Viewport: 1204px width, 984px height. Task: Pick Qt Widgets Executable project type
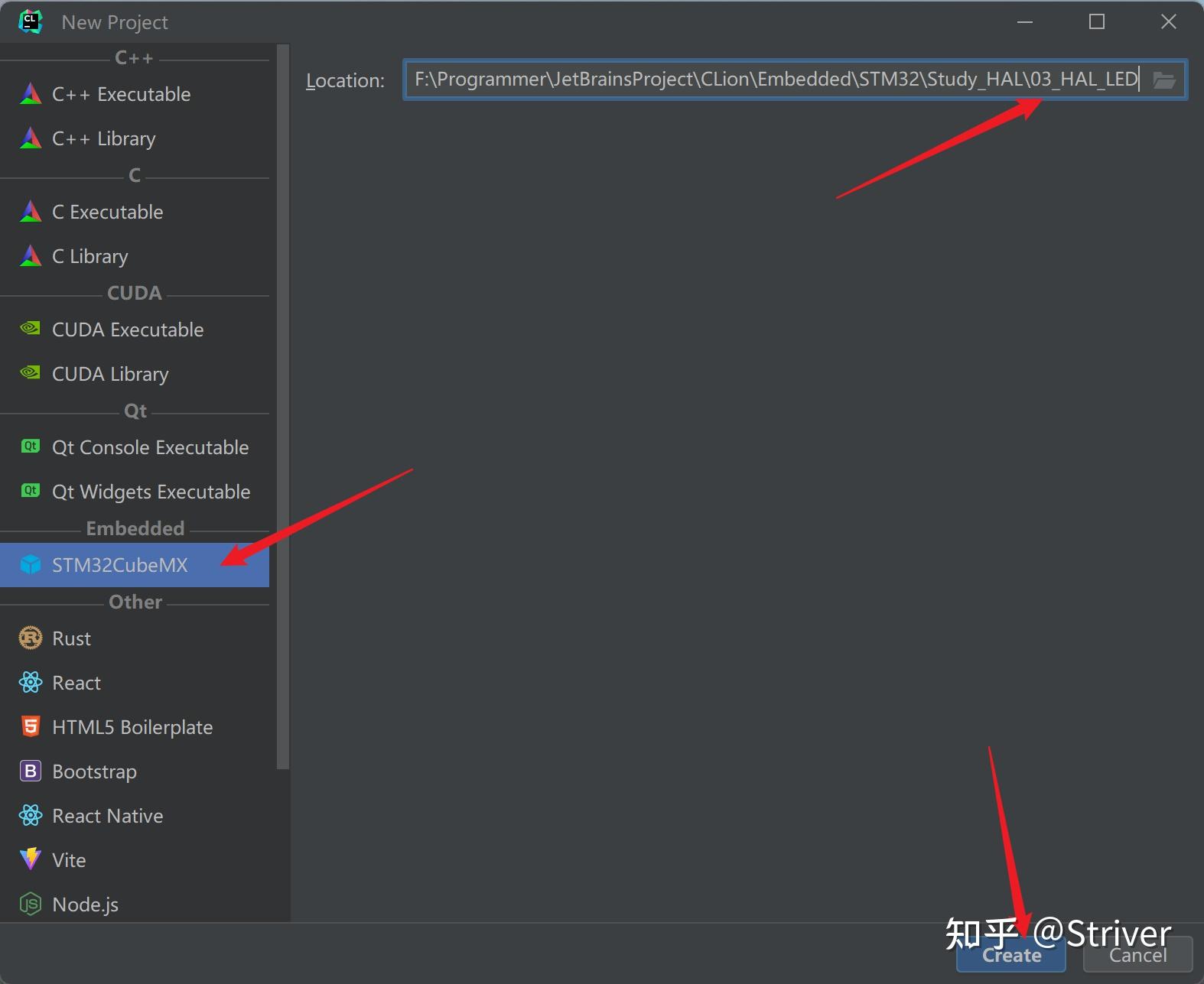[135, 492]
